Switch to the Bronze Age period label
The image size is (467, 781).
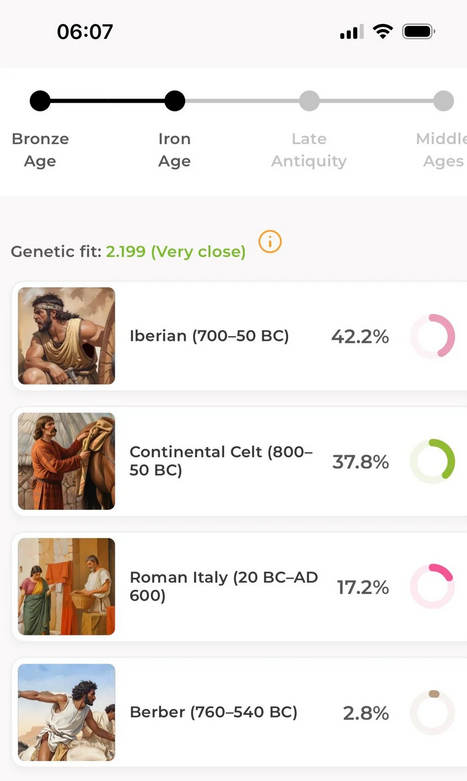coord(40,150)
